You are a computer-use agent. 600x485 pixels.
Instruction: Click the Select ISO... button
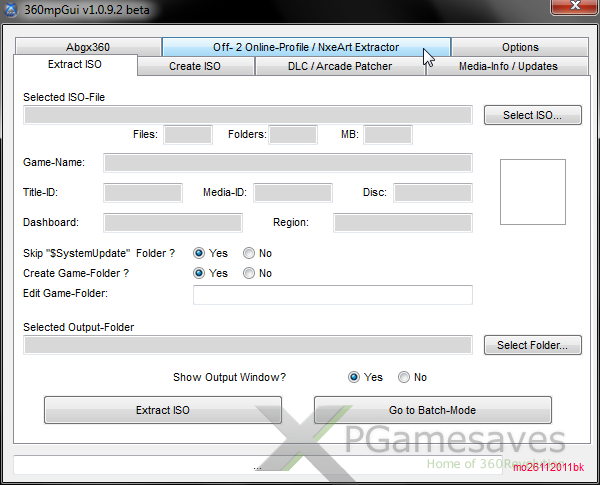[x=533, y=115]
